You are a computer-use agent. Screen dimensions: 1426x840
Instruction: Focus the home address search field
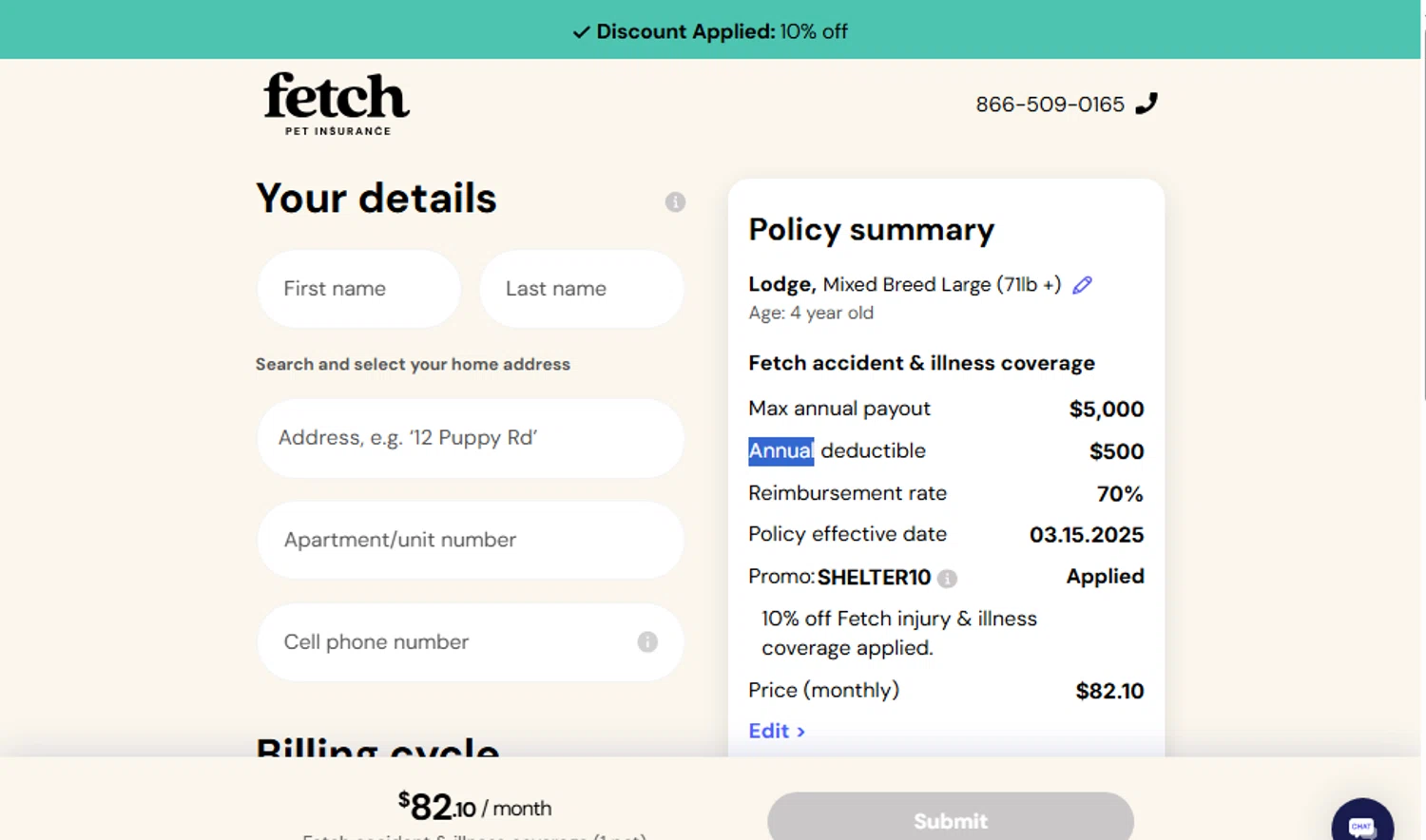[x=470, y=438]
